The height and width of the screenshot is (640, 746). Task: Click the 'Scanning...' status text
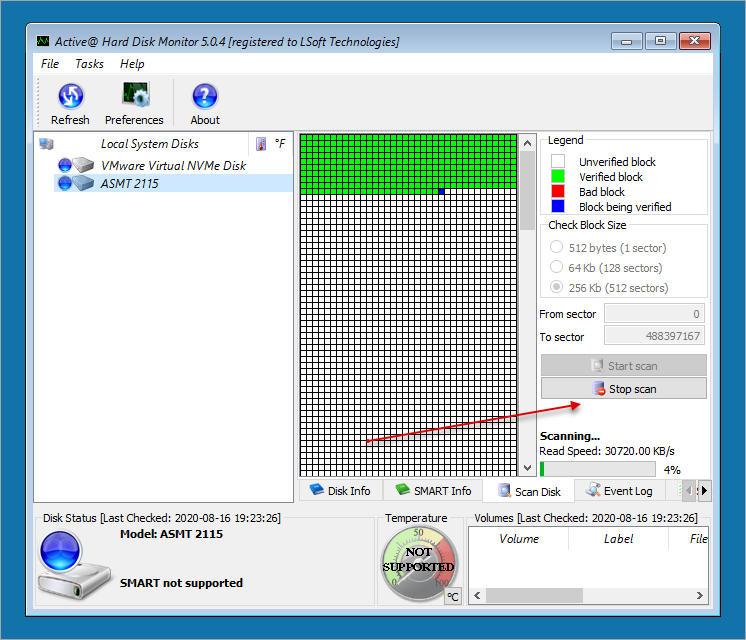(x=569, y=436)
